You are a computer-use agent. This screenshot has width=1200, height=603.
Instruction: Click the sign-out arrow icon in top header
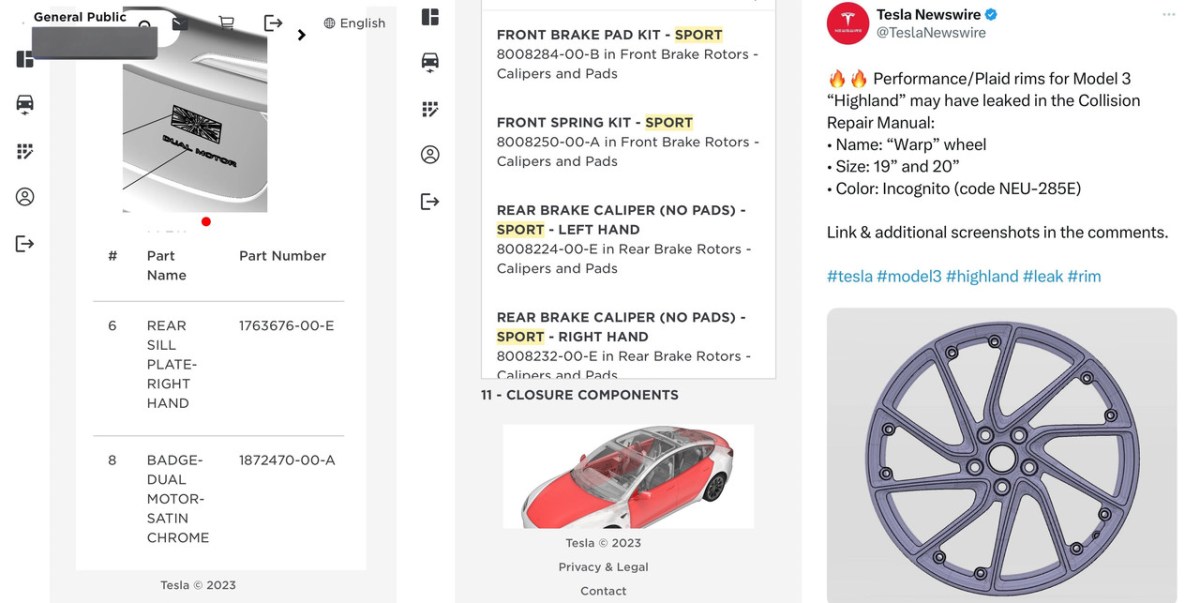point(273,23)
